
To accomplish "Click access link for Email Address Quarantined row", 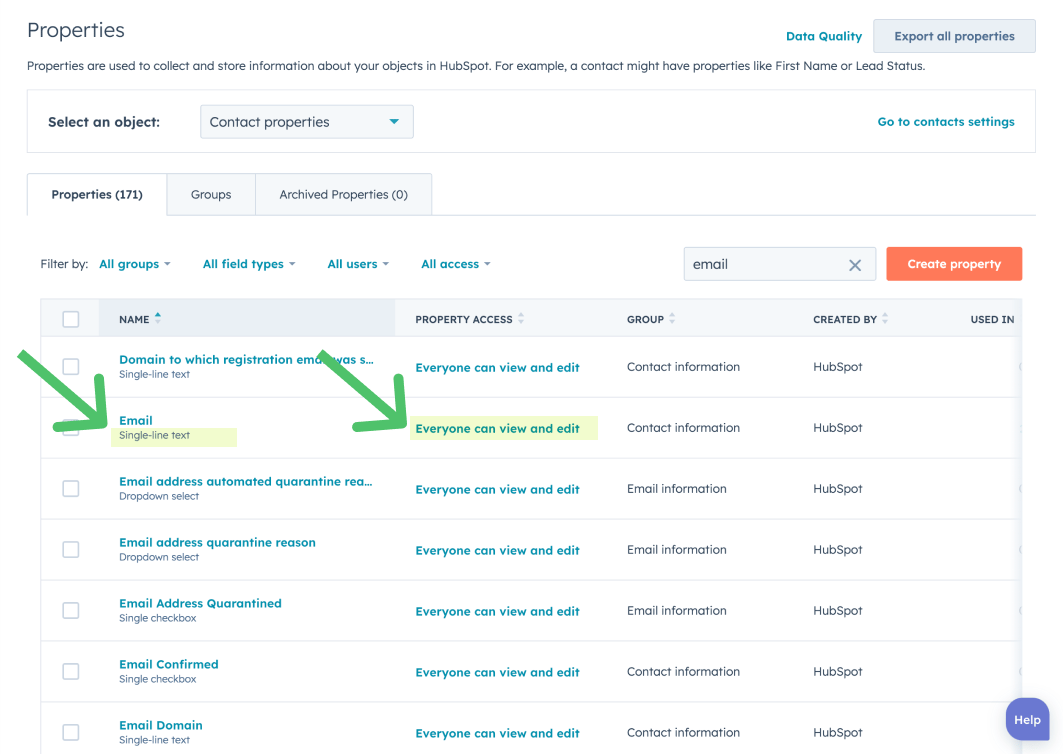I will click(497, 611).
